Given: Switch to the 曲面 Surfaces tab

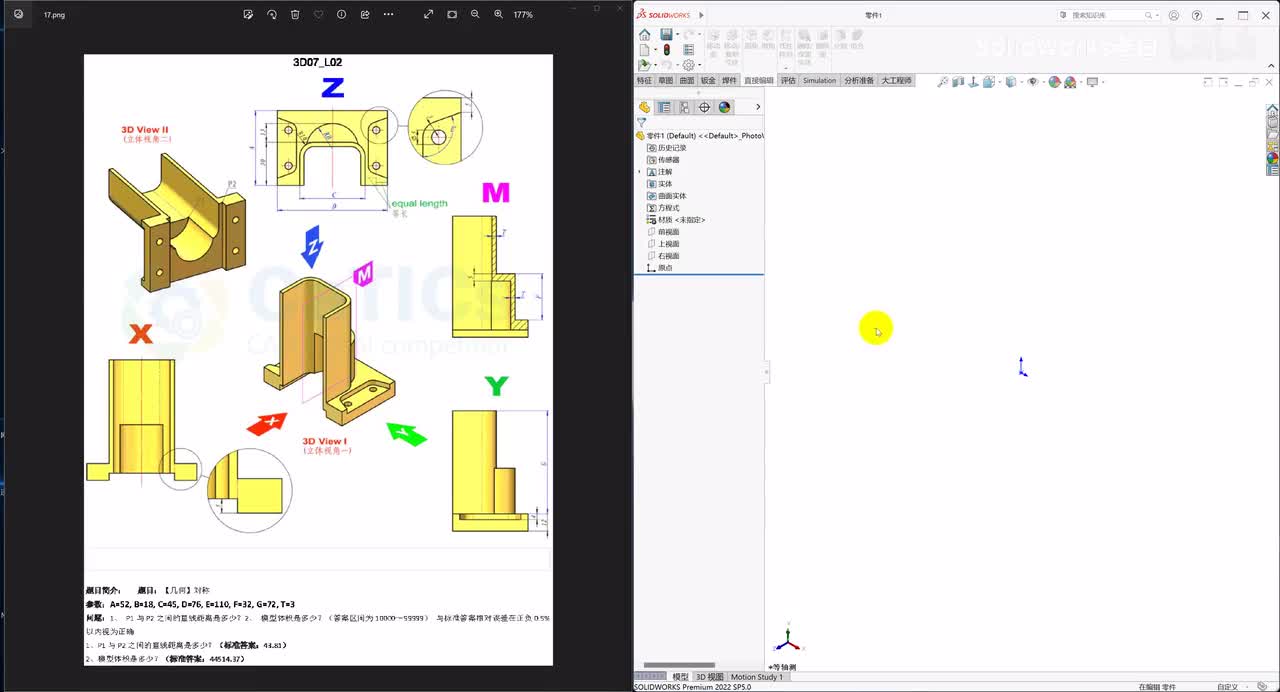Looking at the screenshot, I should (x=687, y=80).
